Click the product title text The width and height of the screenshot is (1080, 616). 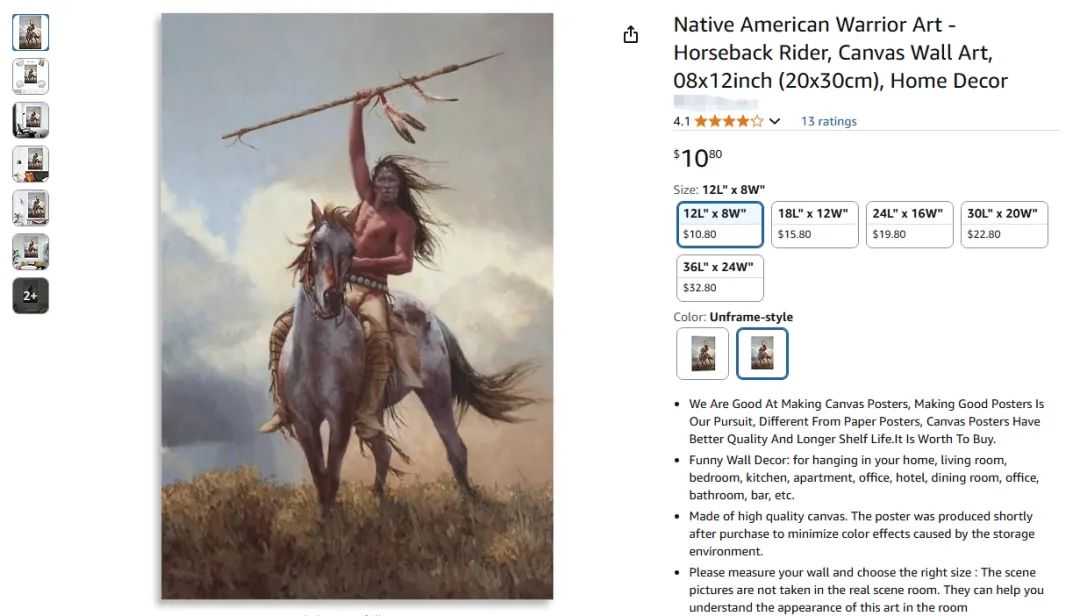pyautogui.click(x=840, y=52)
